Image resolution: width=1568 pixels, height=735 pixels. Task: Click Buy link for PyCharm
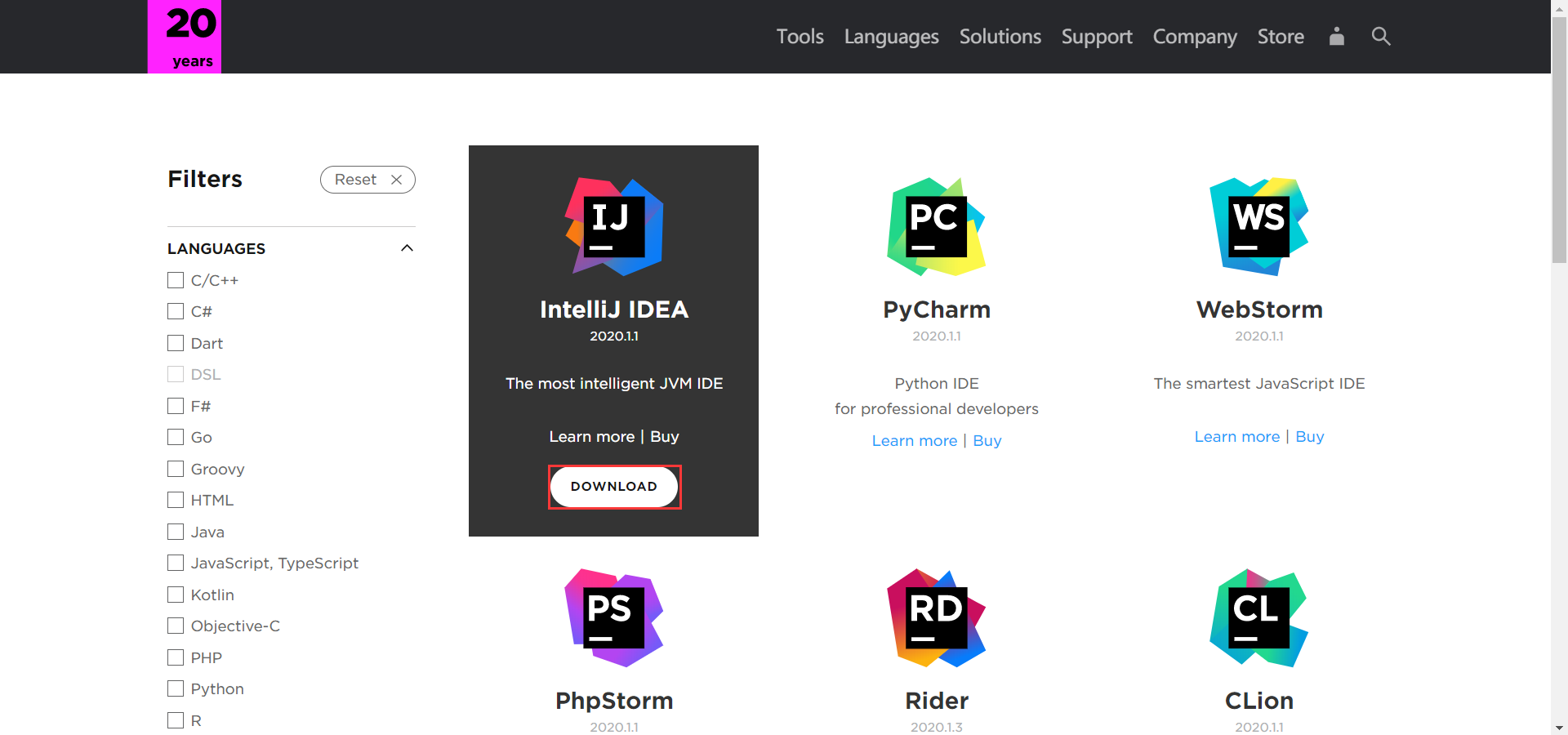(x=987, y=441)
